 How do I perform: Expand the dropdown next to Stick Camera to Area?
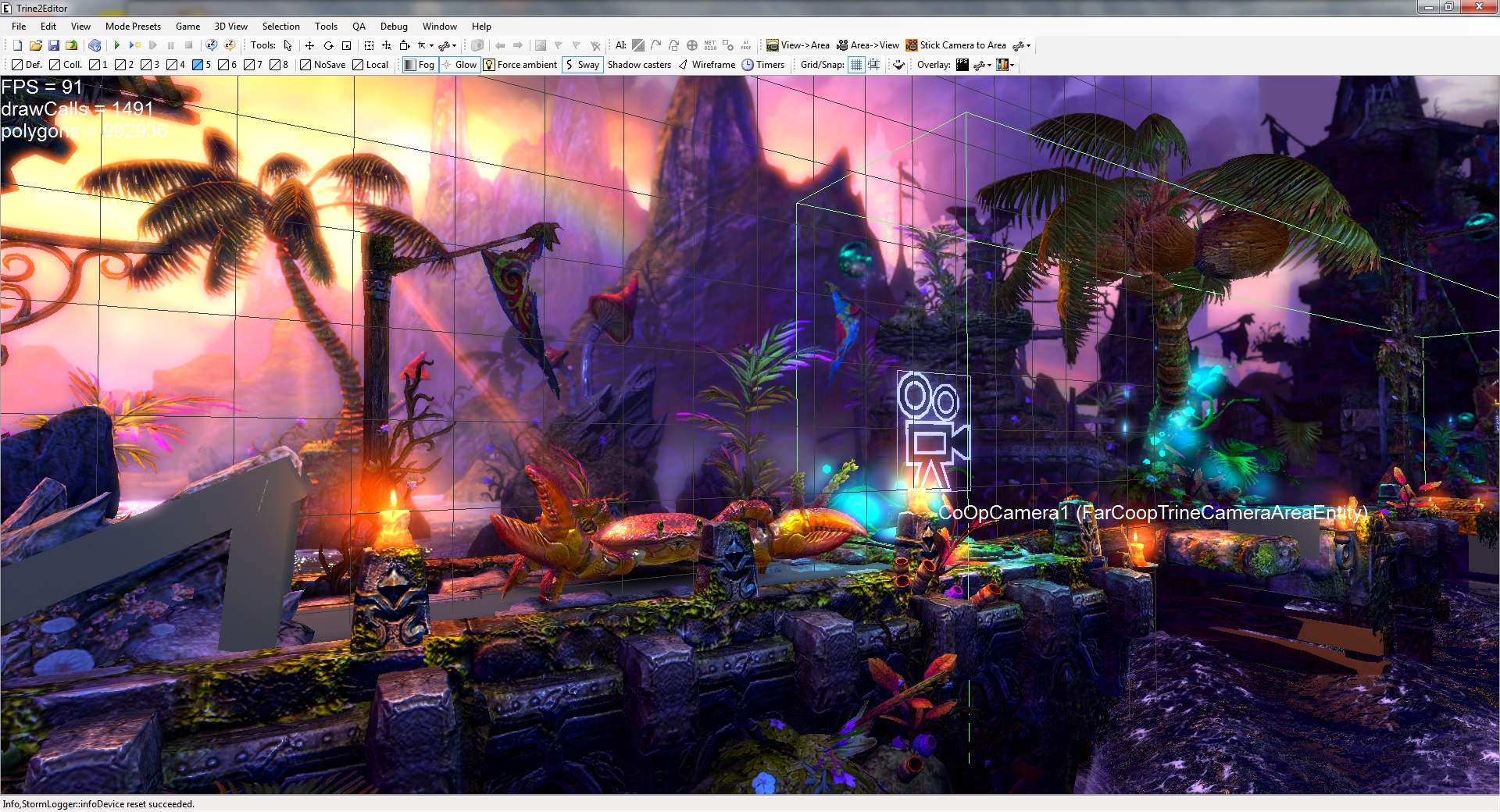[1028, 45]
